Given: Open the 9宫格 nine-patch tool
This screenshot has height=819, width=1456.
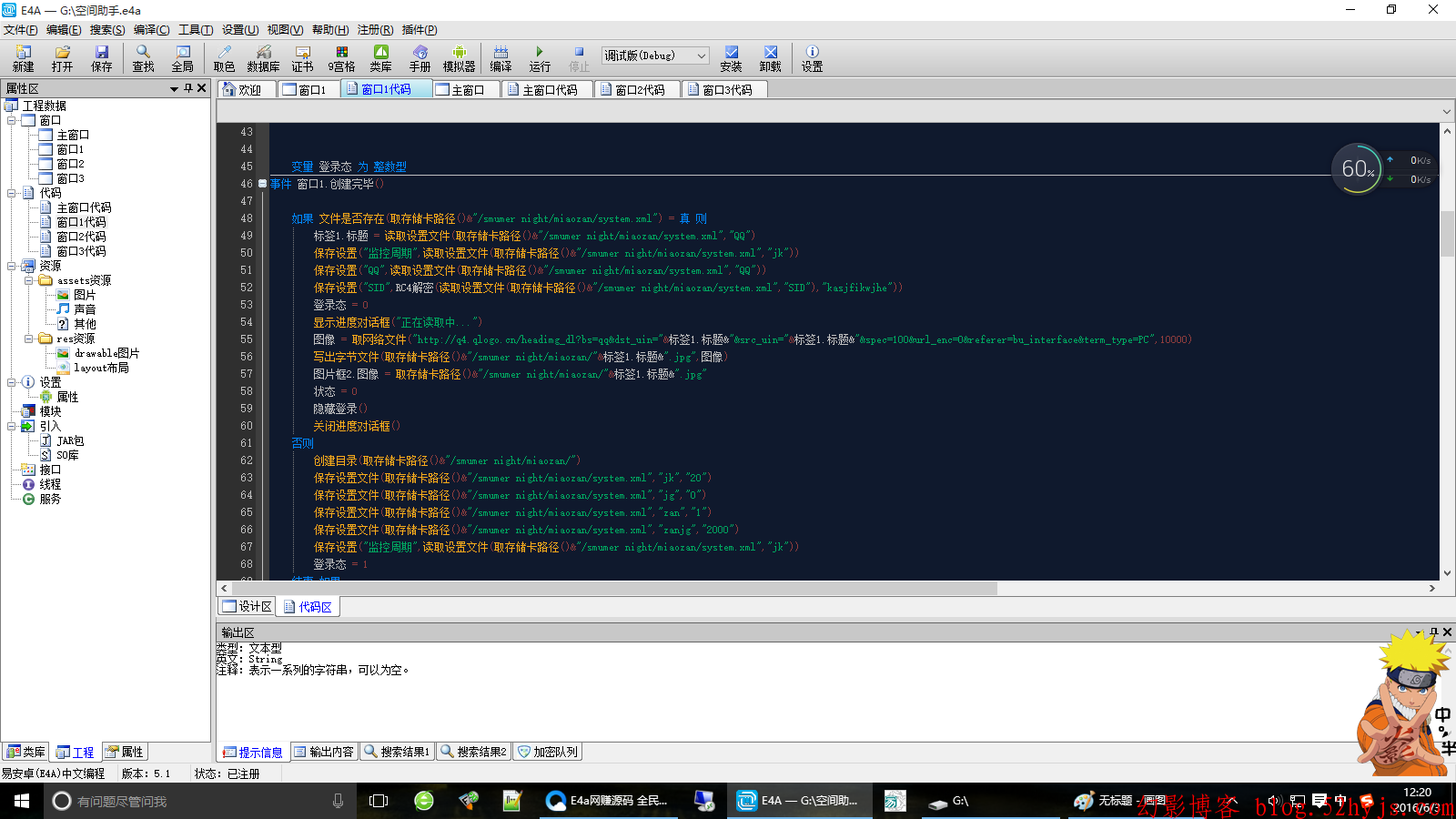Looking at the screenshot, I should click(341, 58).
